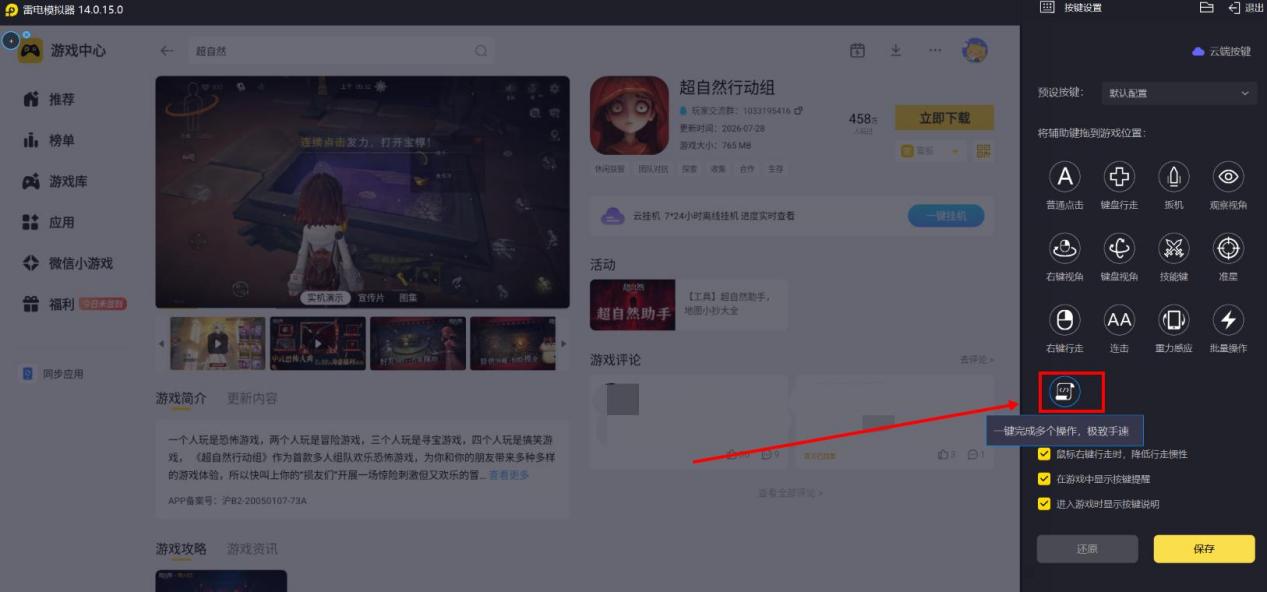
Task: Select the 重力感应 gravity sensor icon
Action: point(1173,320)
